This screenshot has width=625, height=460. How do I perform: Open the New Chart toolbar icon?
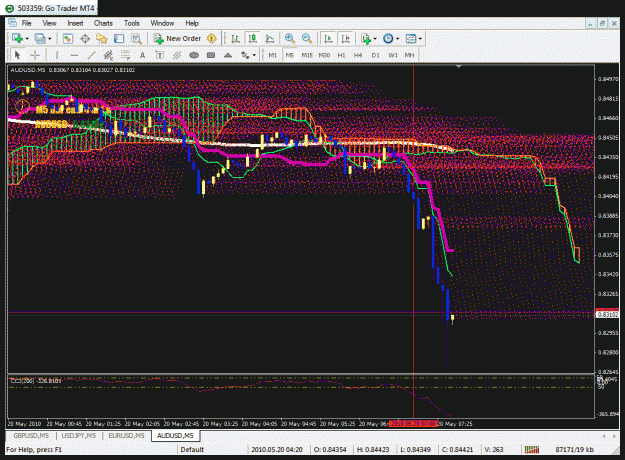point(17,39)
